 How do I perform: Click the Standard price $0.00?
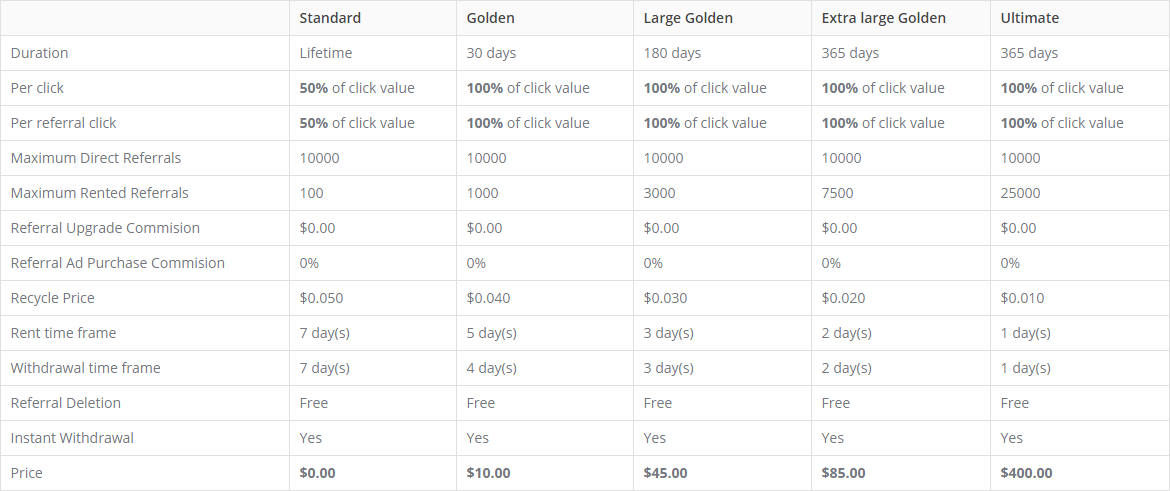pos(317,473)
